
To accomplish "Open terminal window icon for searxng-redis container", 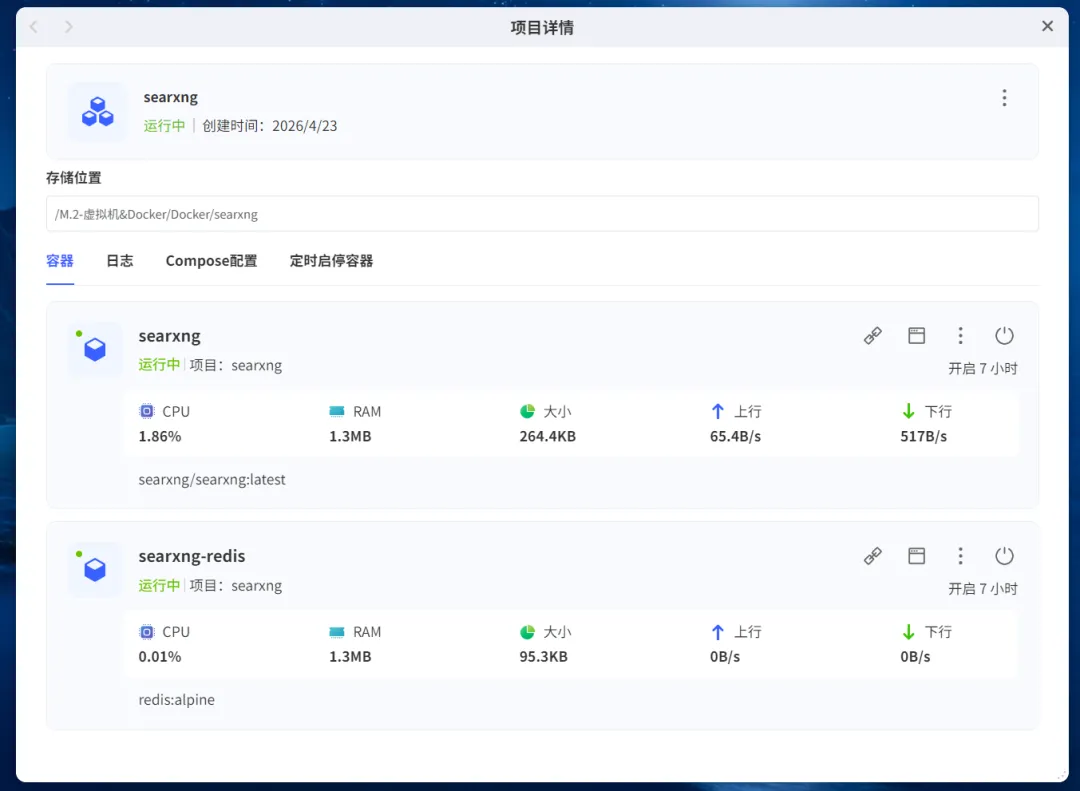I will coord(916,556).
